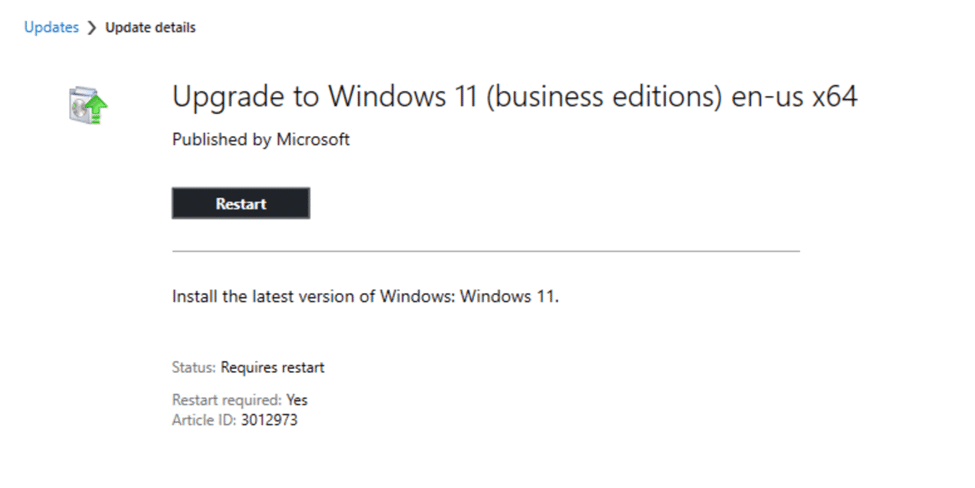The width and height of the screenshot is (975, 488).
Task: Click the 'Article ID:' label
Action: [x=204, y=420]
